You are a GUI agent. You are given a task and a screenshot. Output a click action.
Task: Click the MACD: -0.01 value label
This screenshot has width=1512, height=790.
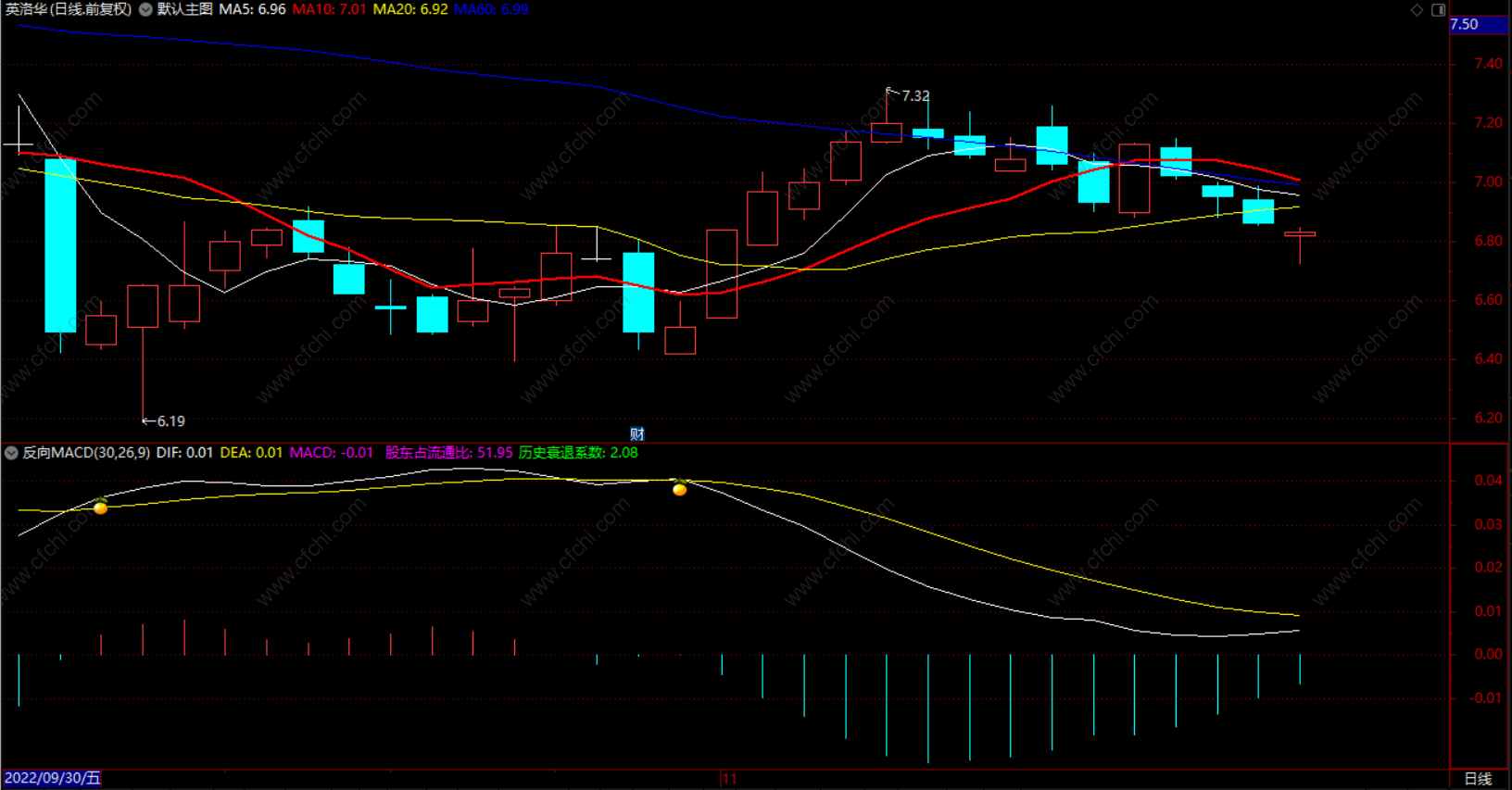[x=332, y=453]
